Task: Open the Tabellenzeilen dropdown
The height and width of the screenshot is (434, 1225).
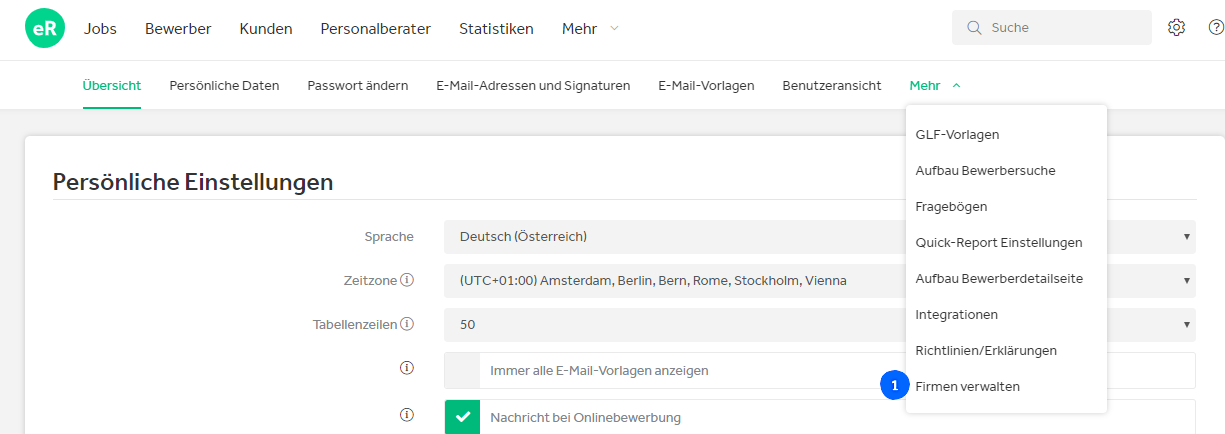Action: pos(820,325)
